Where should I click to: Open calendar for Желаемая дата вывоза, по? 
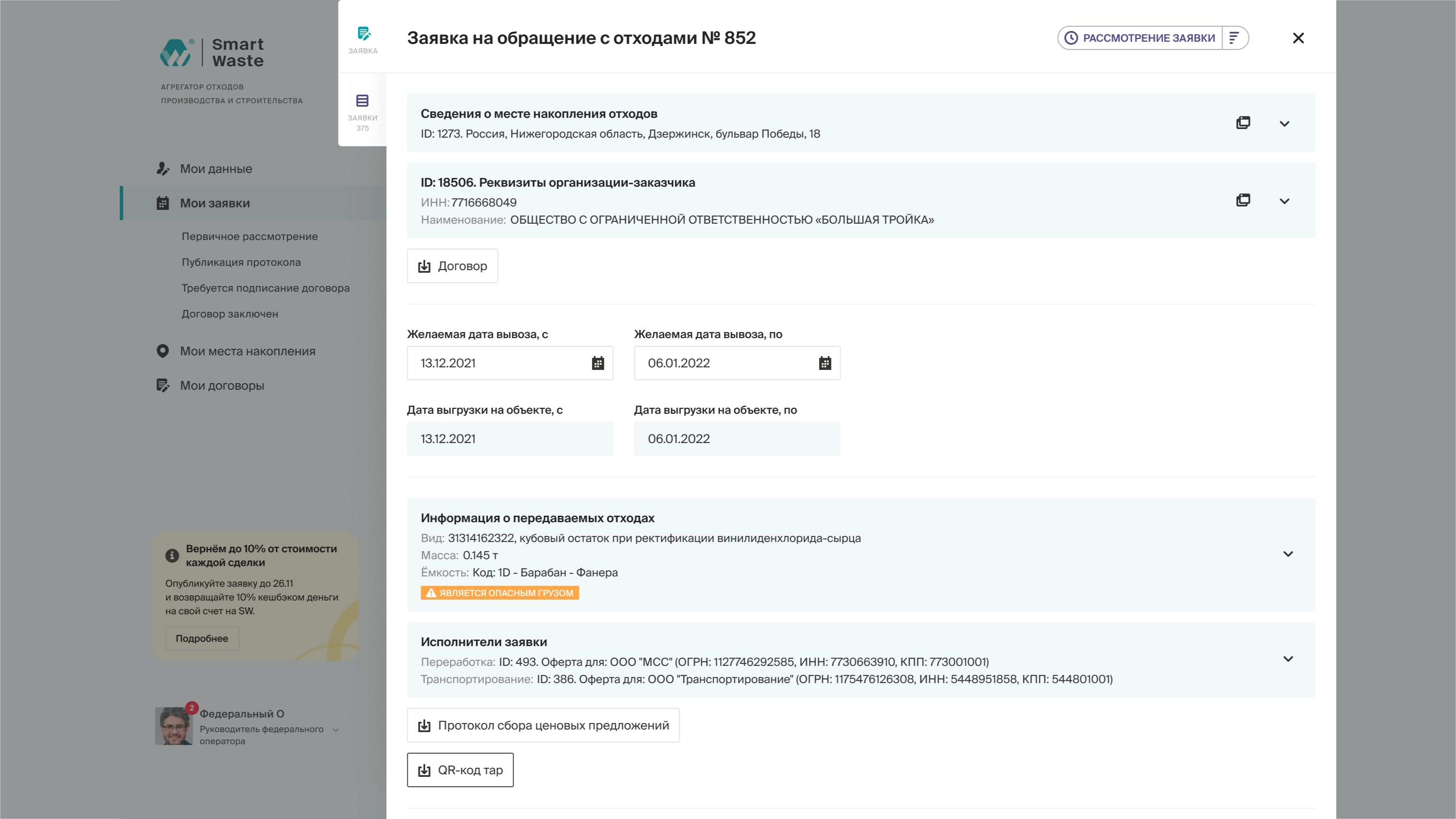pyautogui.click(x=825, y=363)
